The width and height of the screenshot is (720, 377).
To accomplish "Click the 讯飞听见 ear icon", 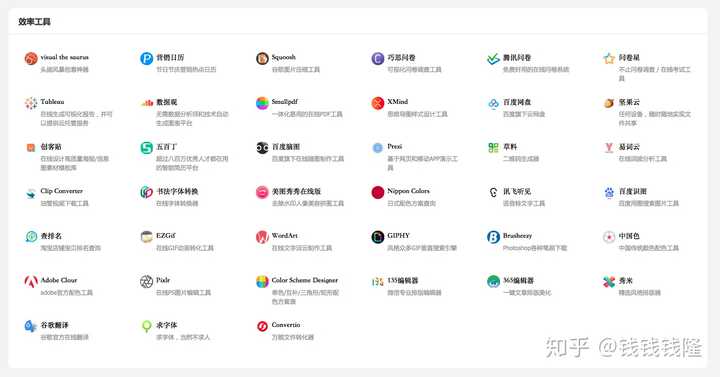I will [x=493, y=192].
